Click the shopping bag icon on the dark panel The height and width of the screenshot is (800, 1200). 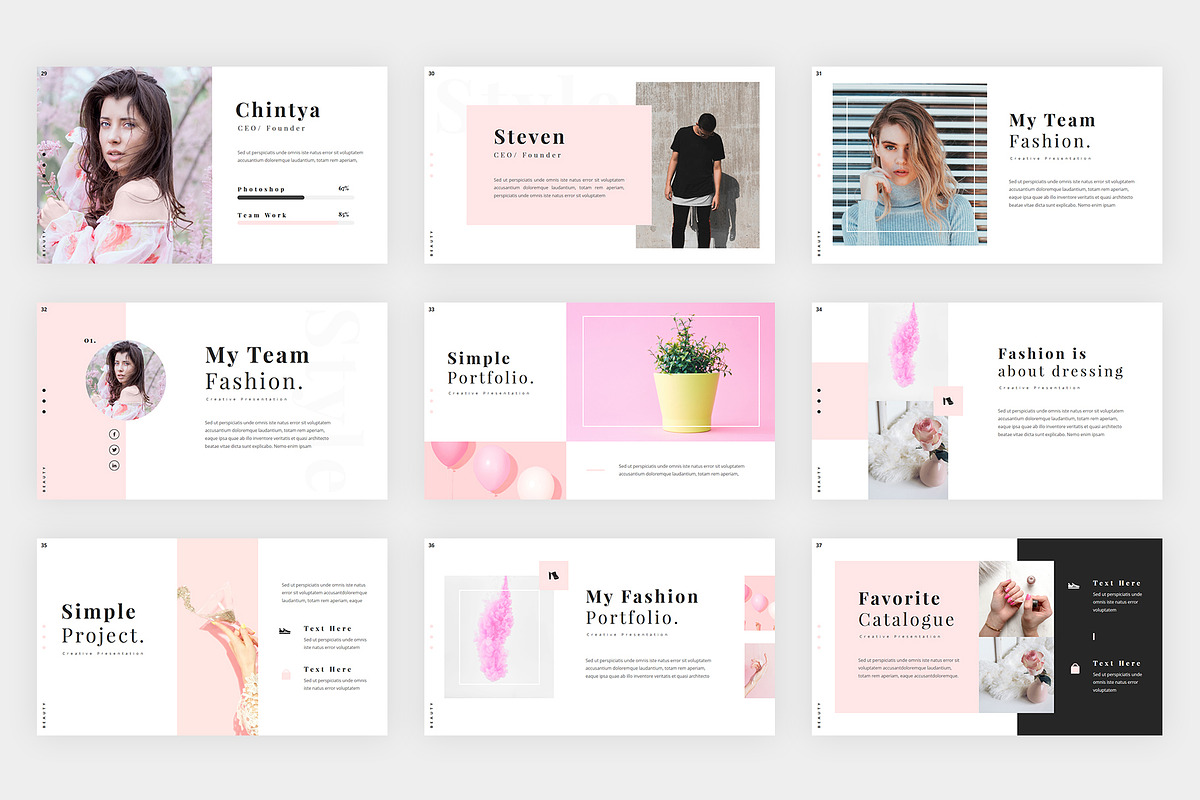point(1075,668)
